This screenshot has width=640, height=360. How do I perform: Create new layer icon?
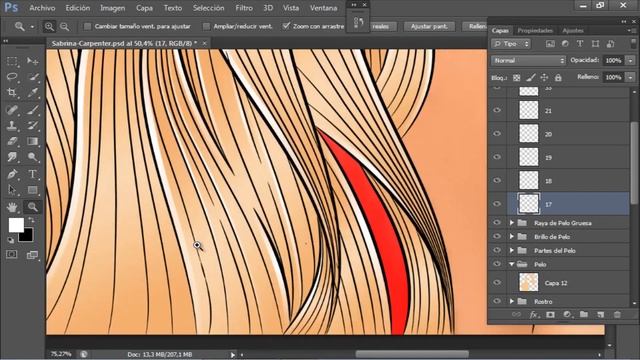(600, 315)
